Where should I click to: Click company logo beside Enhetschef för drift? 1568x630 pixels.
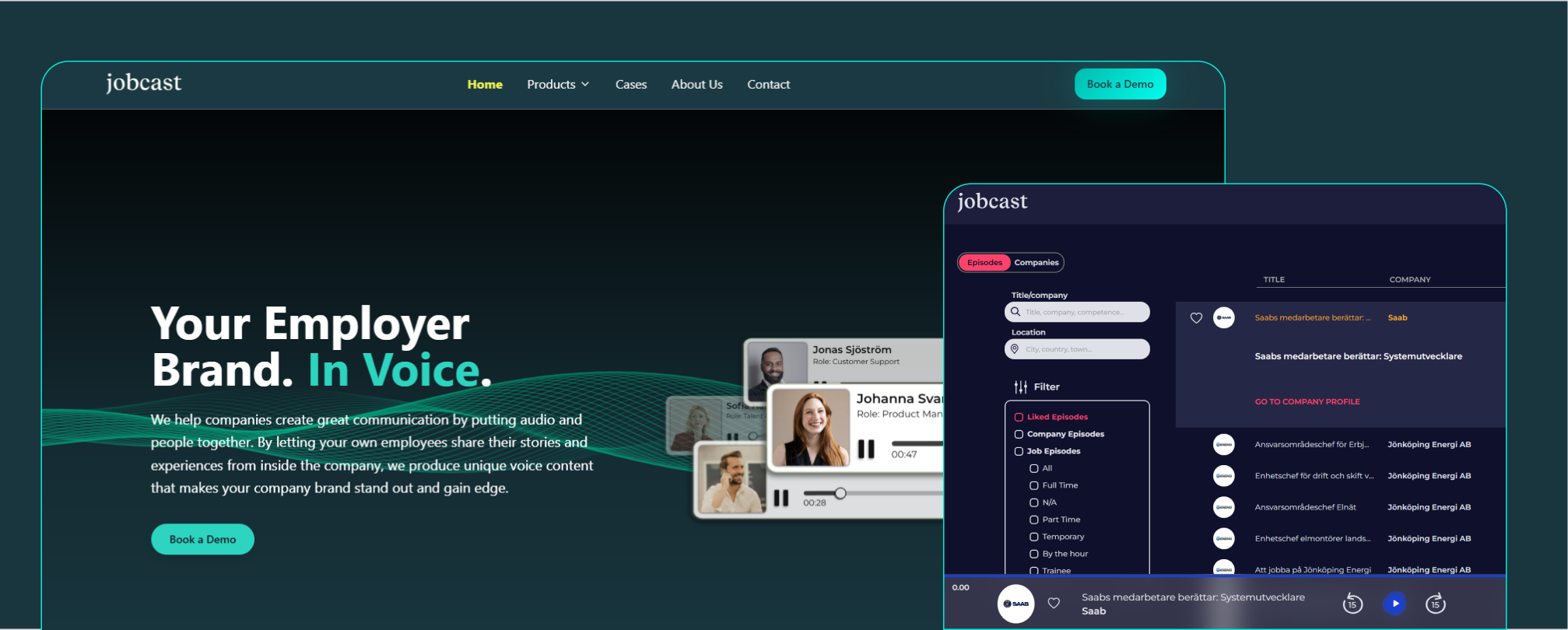point(1224,475)
